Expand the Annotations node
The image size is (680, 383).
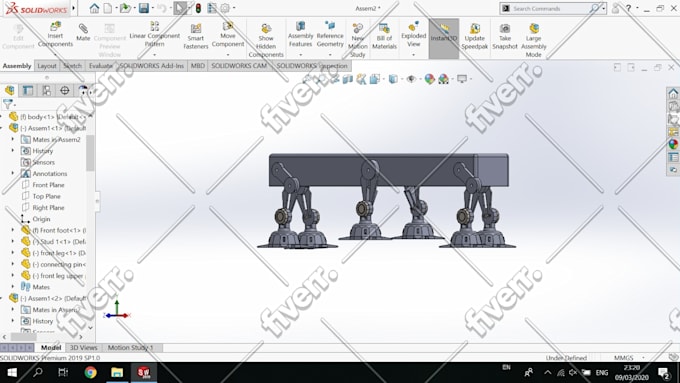coord(13,173)
